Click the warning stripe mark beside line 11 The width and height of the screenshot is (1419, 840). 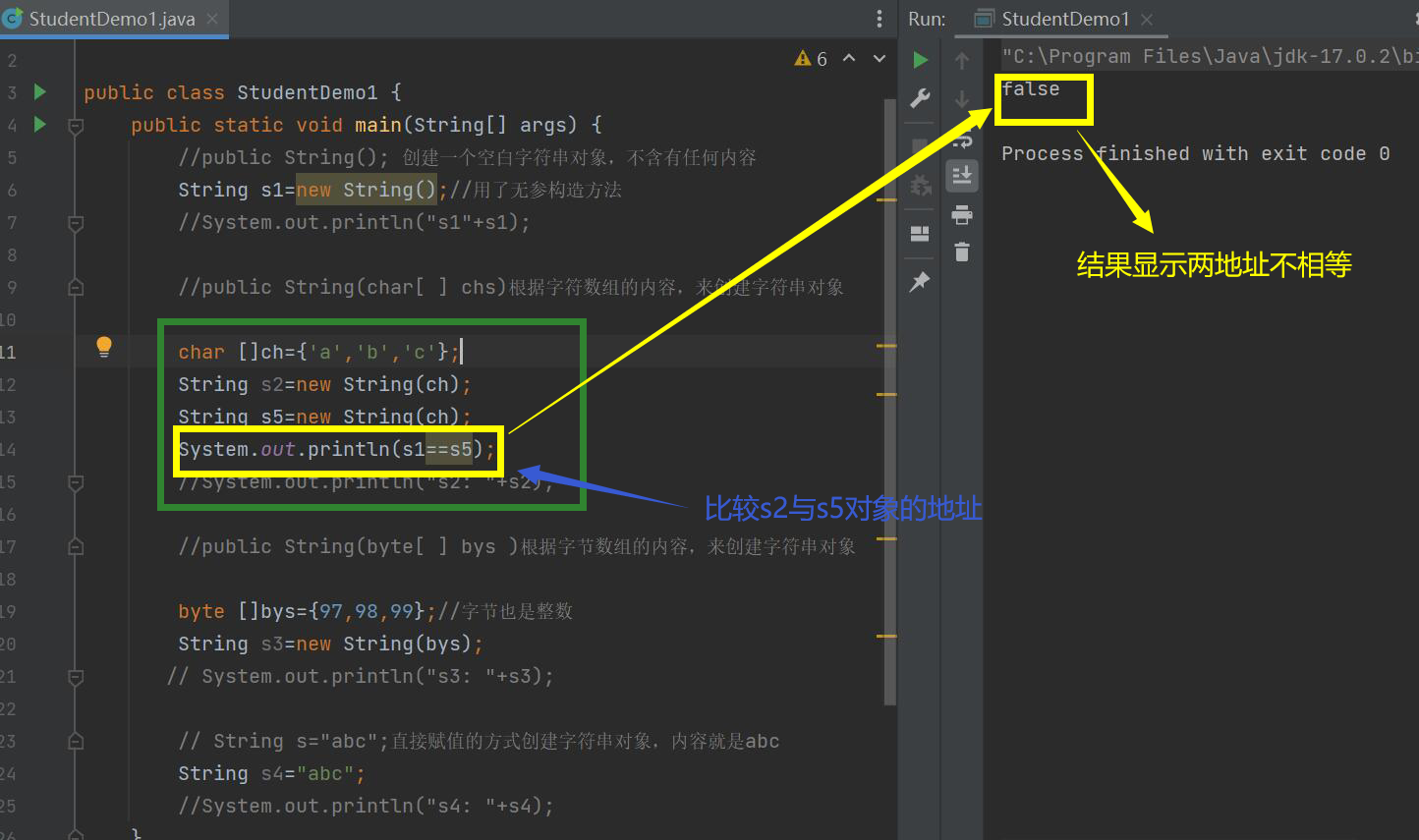tap(886, 346)
